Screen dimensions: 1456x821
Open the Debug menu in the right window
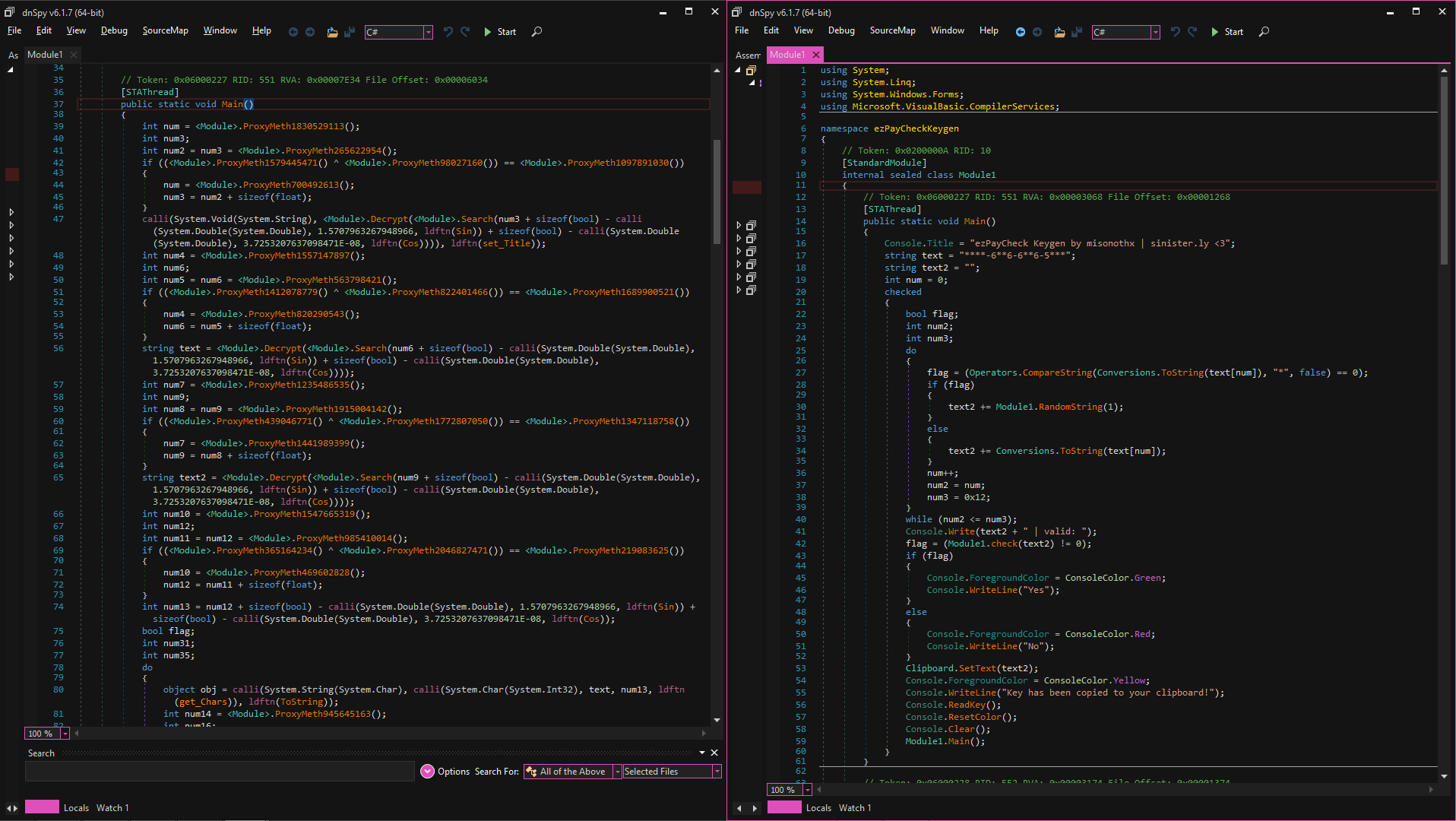841,30
